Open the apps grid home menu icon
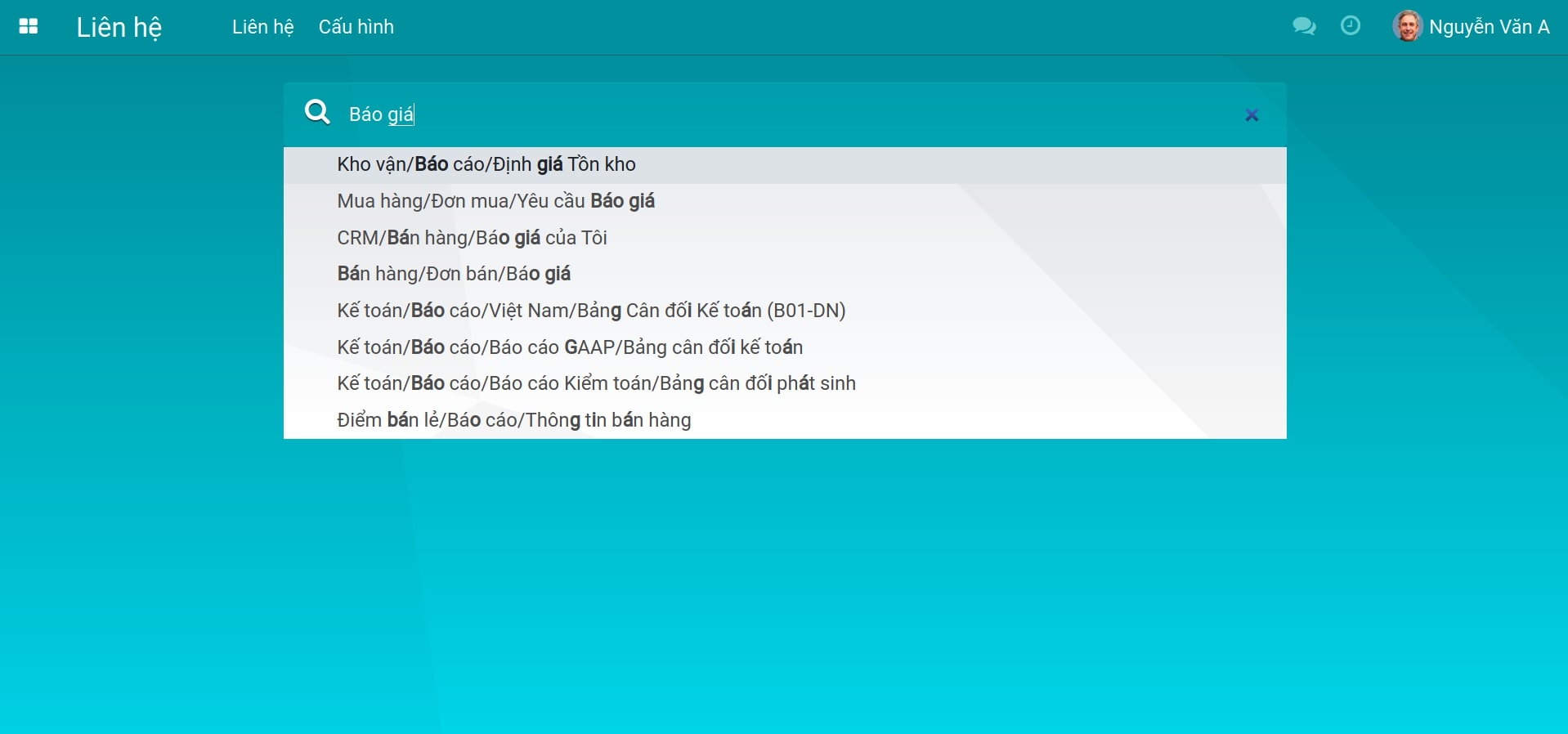The height and width of the screenshot is (734, 1568). pos(29,27)
